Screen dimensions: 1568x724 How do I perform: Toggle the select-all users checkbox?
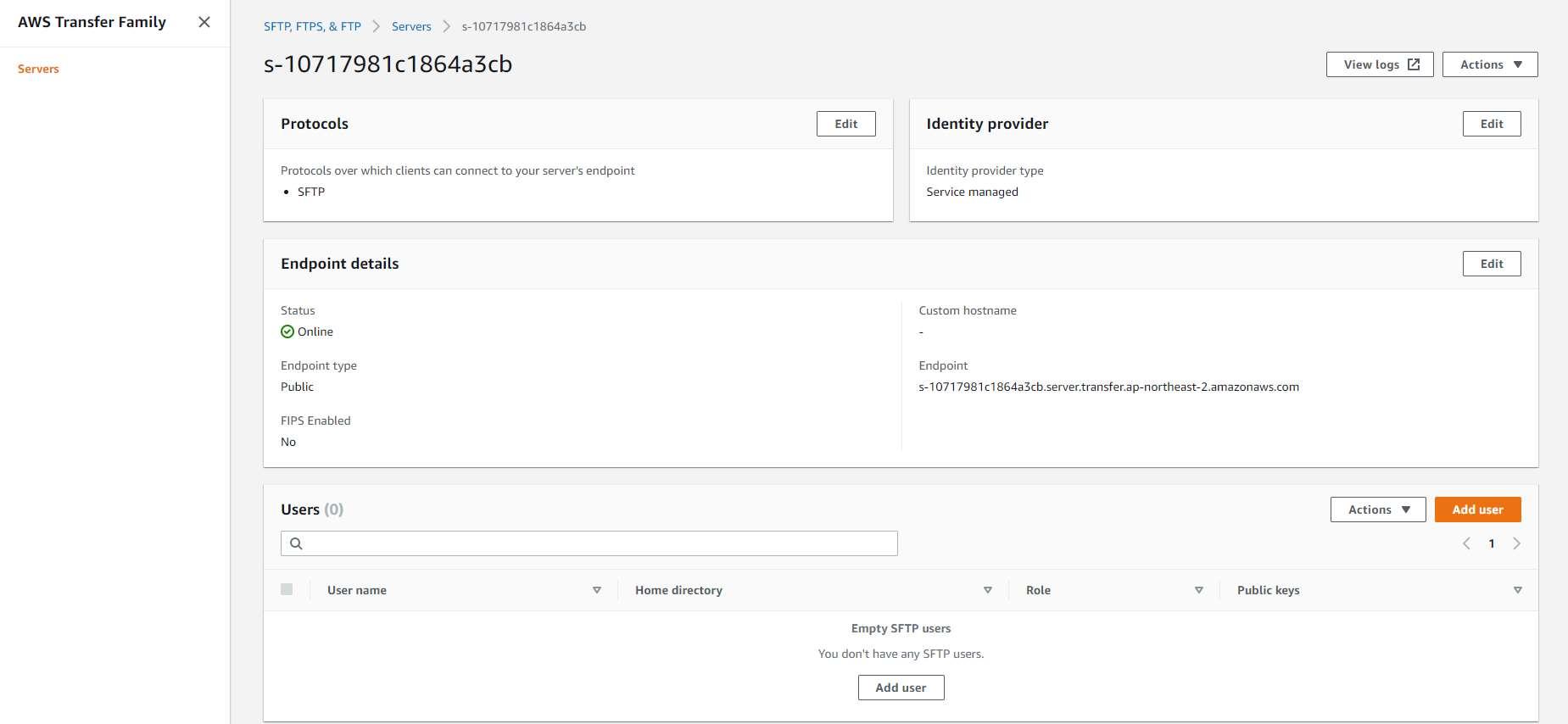287,589
